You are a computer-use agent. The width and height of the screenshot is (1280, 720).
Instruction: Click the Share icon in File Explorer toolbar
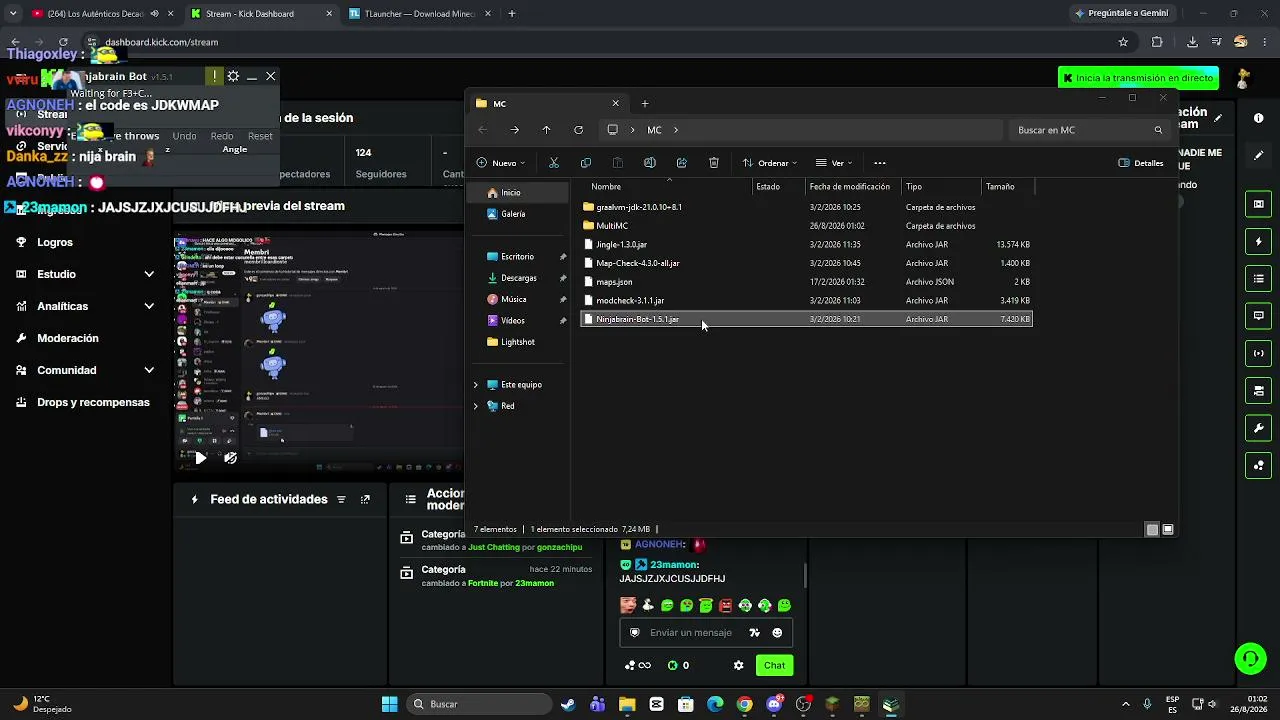681,163
